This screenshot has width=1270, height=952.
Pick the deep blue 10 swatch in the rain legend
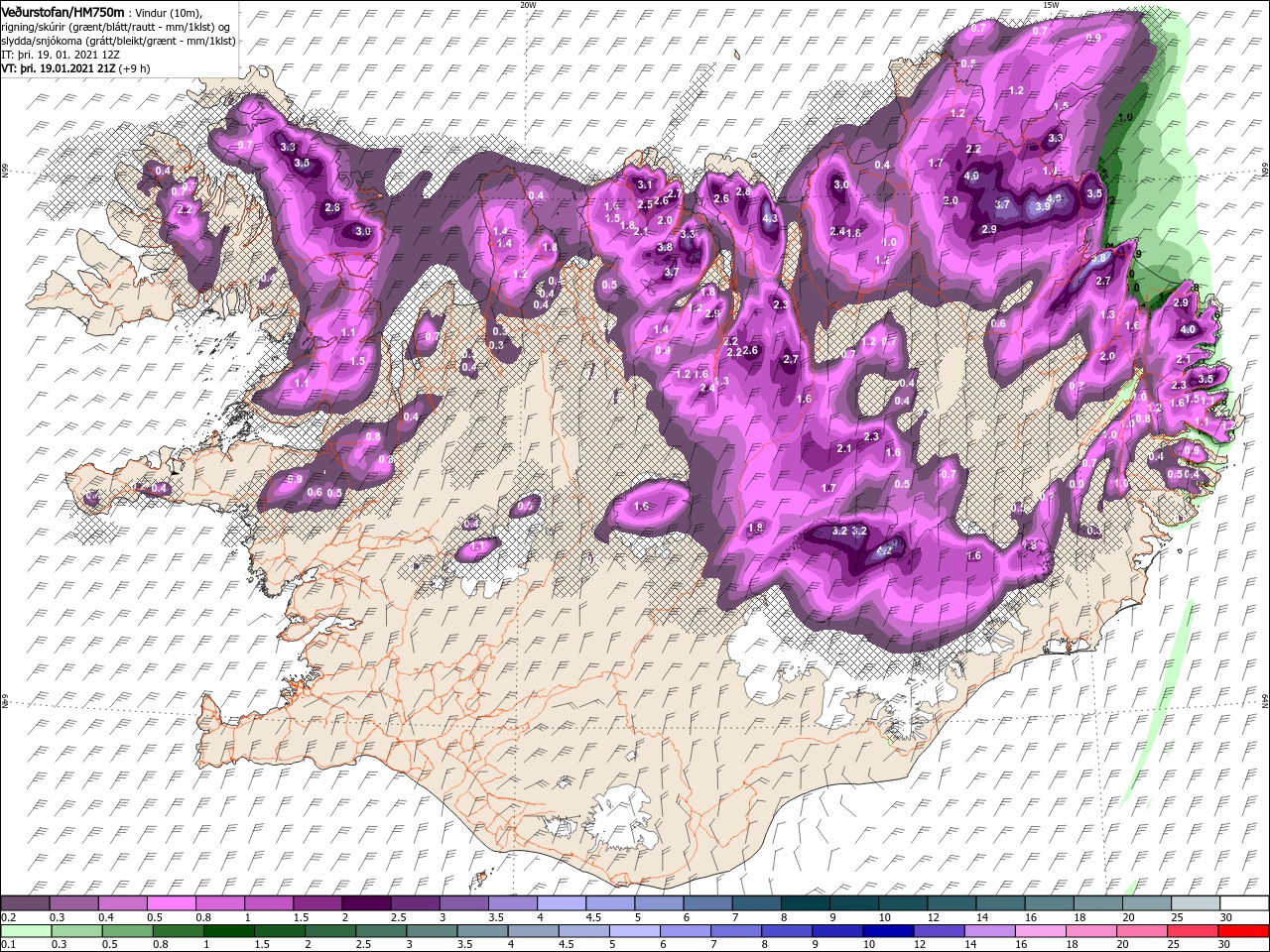tap(889, 931)
